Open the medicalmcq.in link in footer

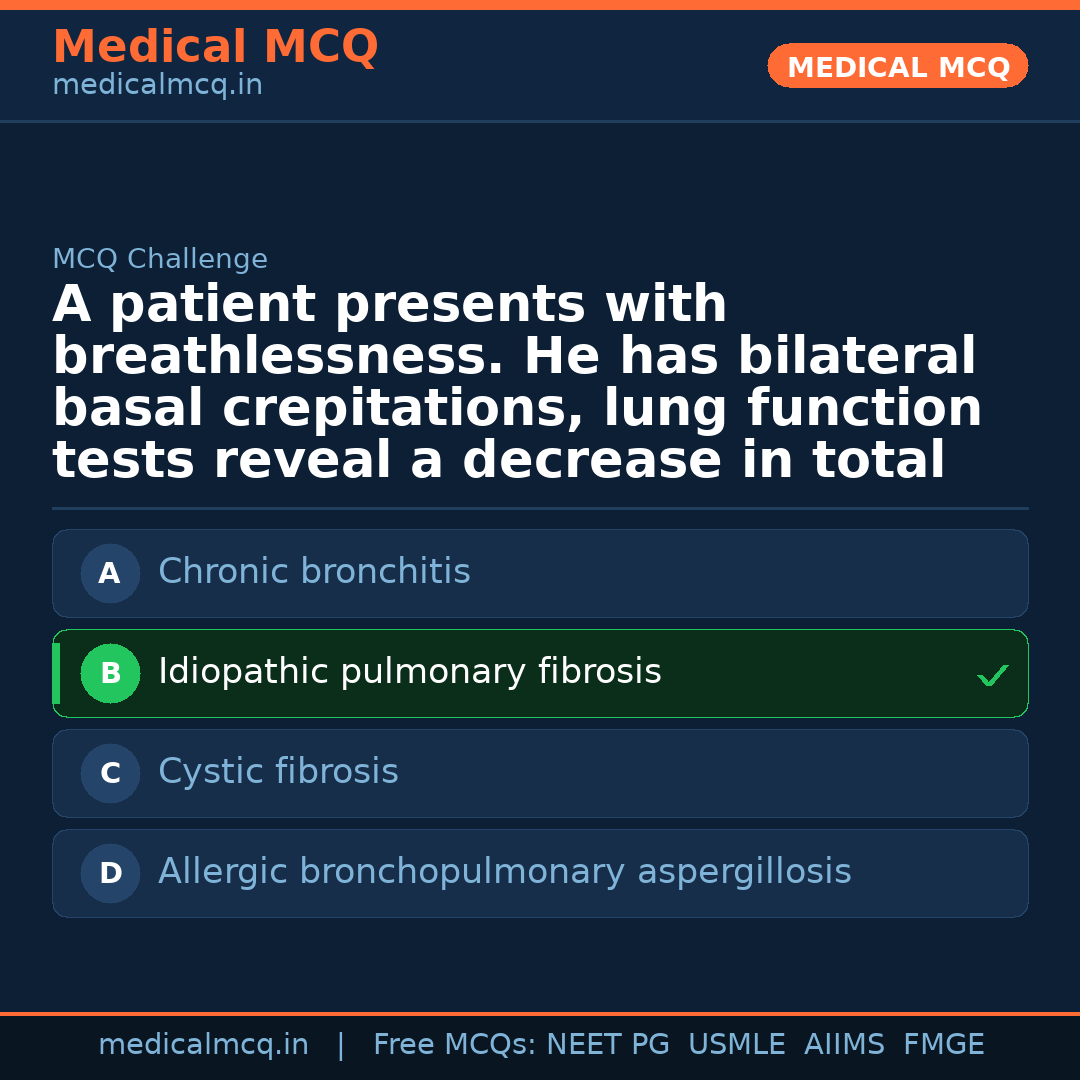point(203,1045)
